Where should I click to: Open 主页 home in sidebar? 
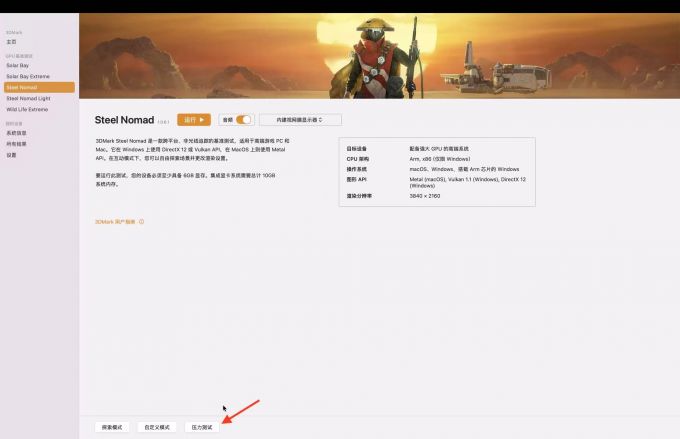click(12, 42)
